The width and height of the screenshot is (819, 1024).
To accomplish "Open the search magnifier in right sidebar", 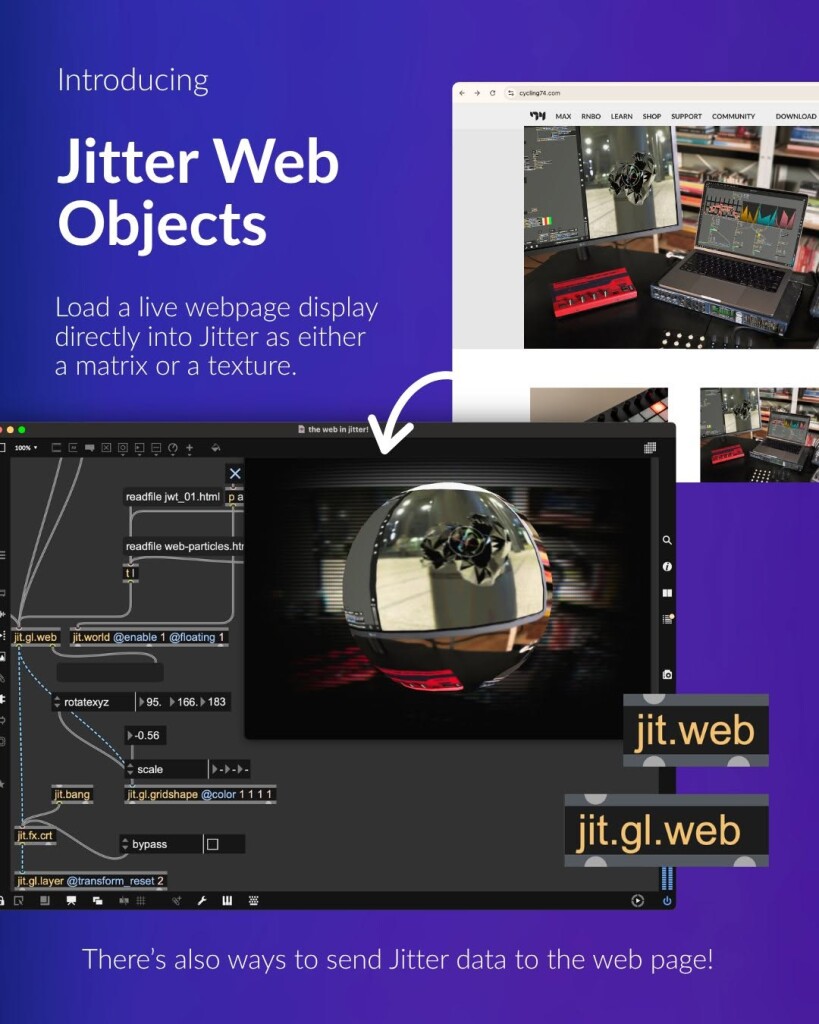I will (667, 540).
